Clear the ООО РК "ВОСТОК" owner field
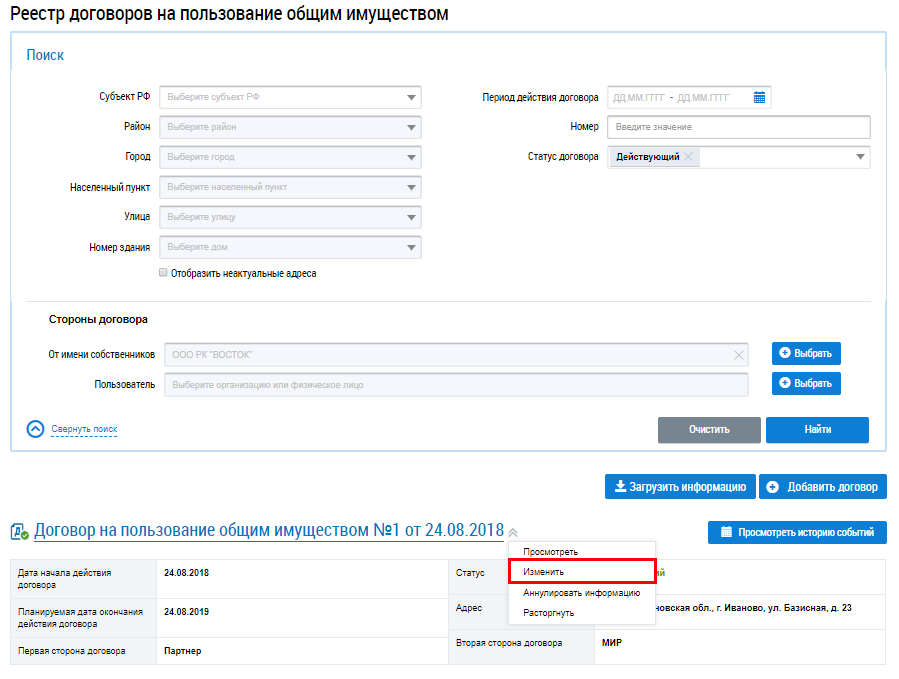 (738, 356)
